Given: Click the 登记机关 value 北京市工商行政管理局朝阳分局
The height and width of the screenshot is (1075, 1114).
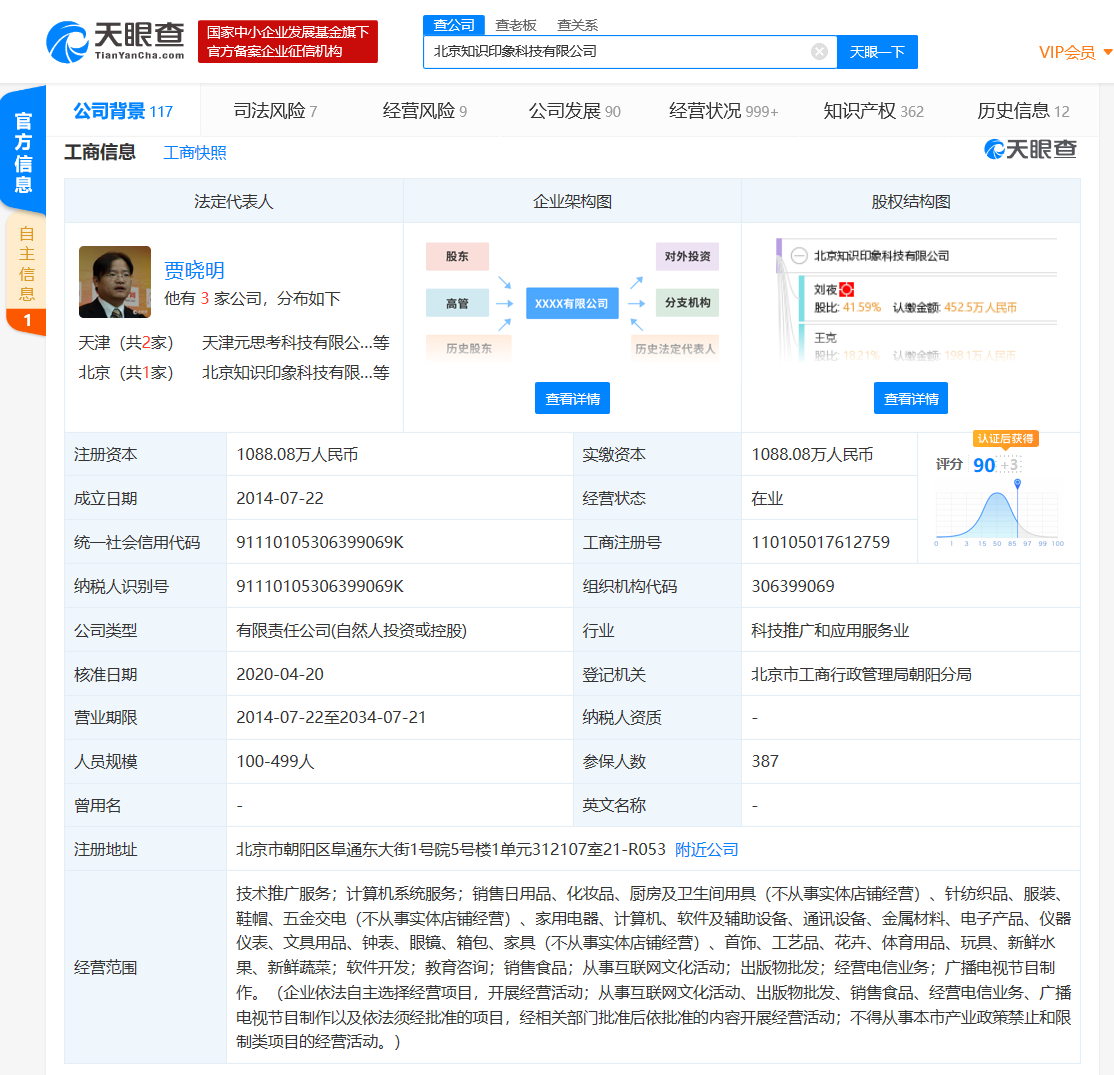Looking at the screenshot, I should (x=861, y=675).
